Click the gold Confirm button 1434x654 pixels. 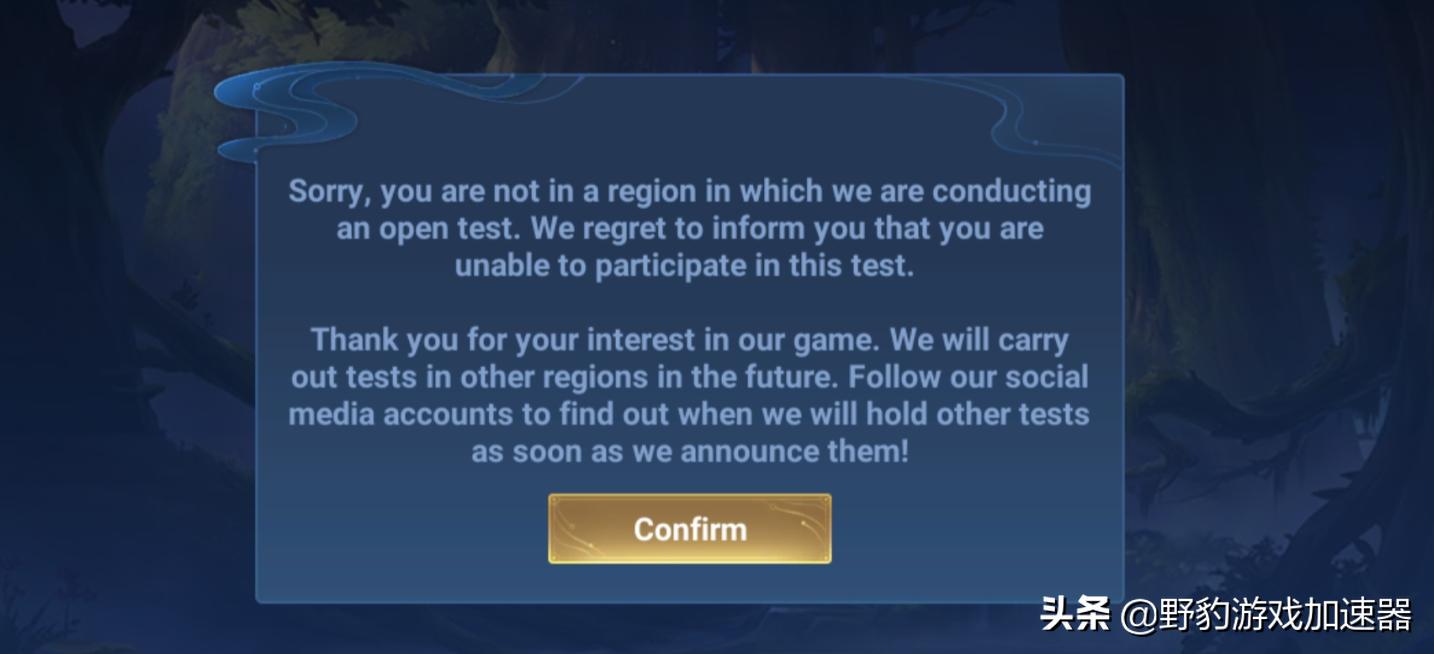(x=689, y=528)
